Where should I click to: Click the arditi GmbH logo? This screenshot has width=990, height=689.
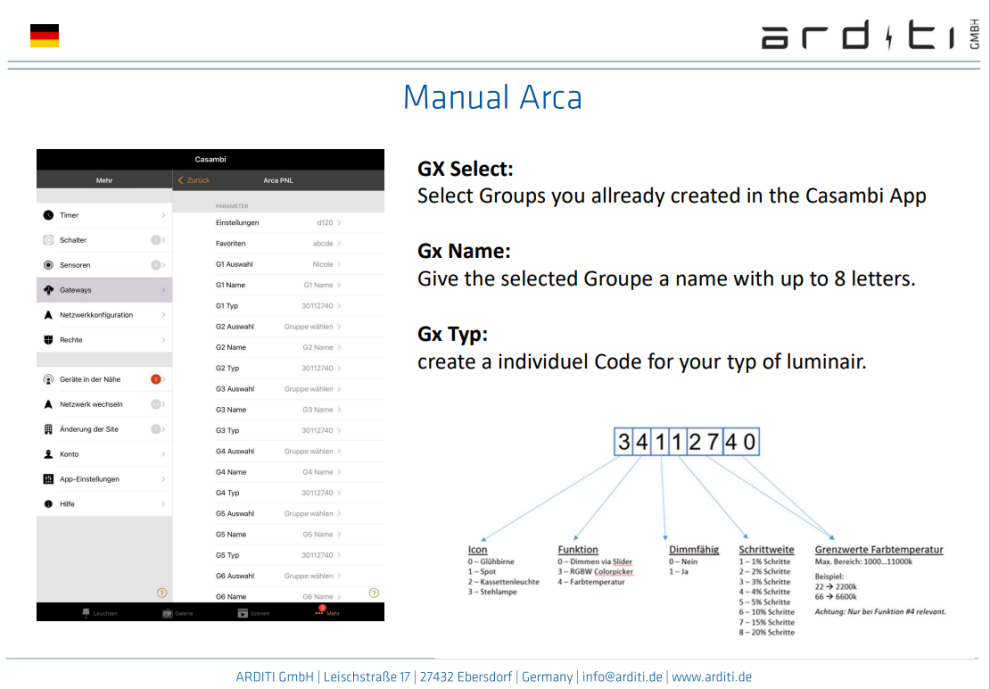871,35
